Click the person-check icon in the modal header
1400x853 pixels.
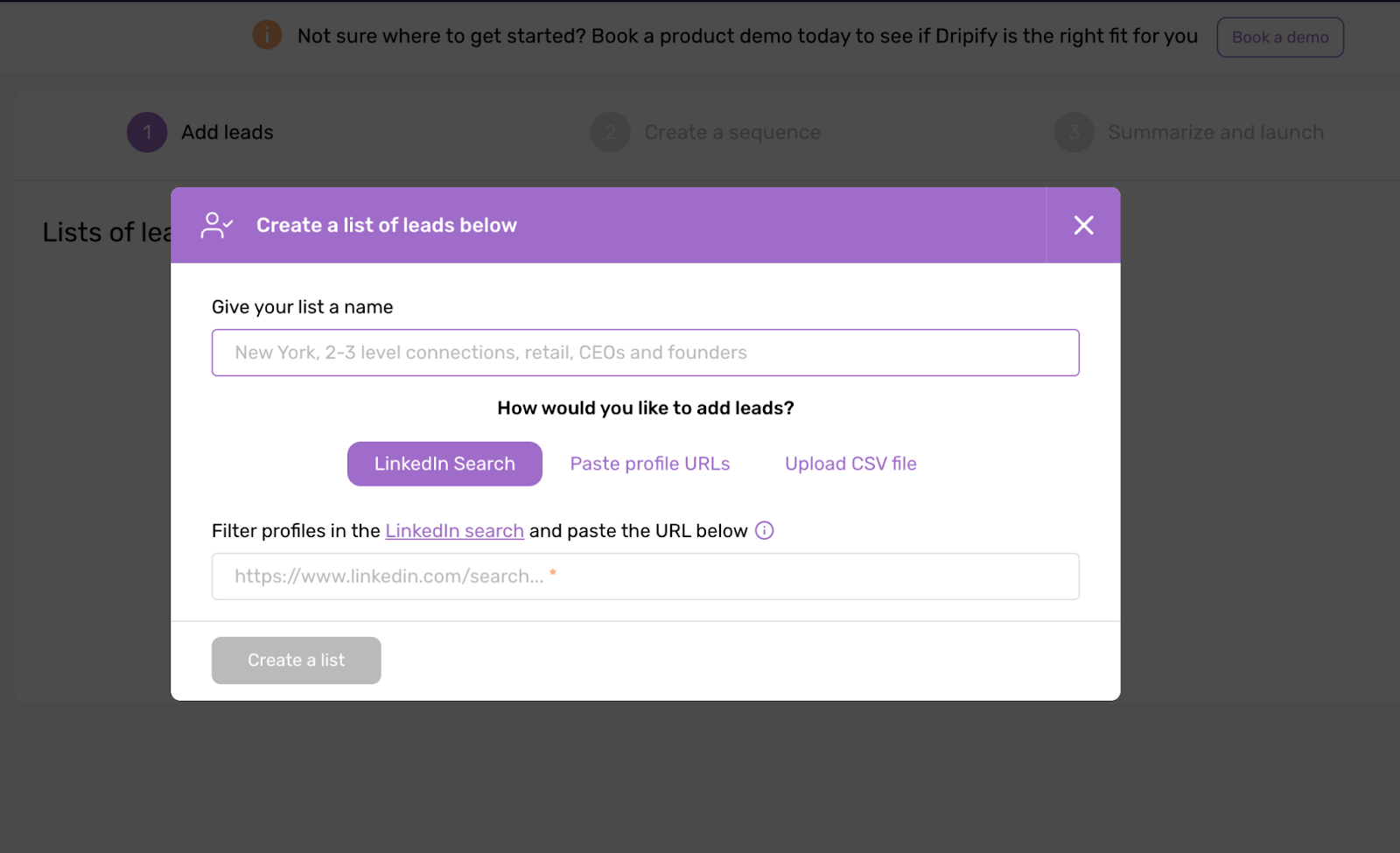point(216,225)
